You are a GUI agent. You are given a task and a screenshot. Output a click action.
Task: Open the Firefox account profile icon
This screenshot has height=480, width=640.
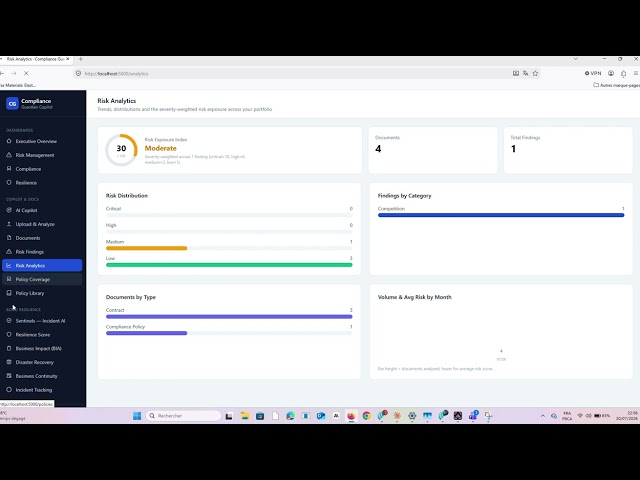611,73
